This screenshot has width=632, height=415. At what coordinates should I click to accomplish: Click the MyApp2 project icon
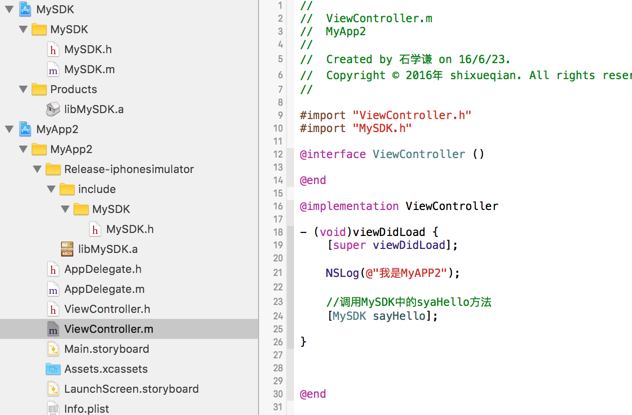pyautogui.click(x=25, y=129)
